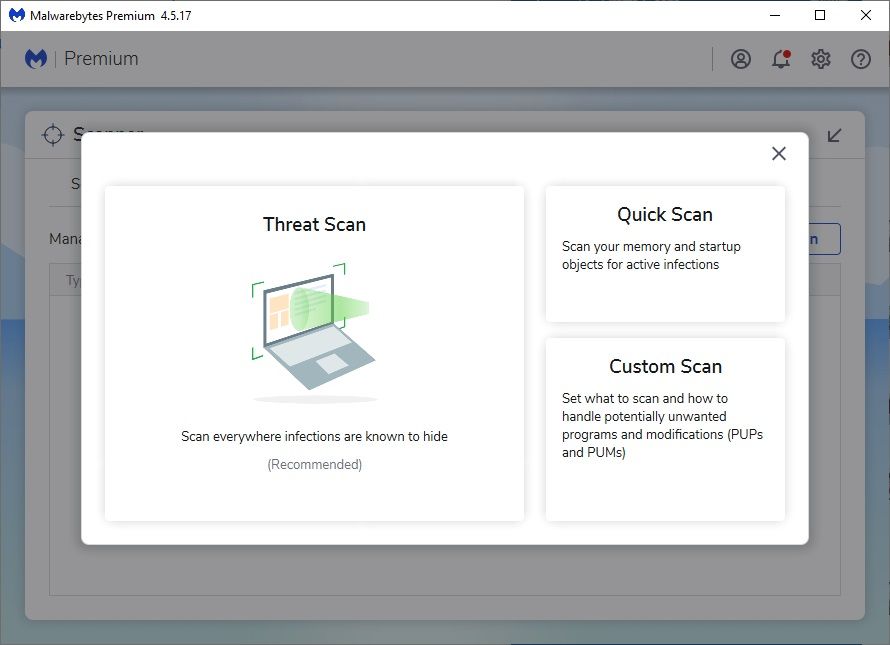Open the account profile icon

tap(741, 59)
